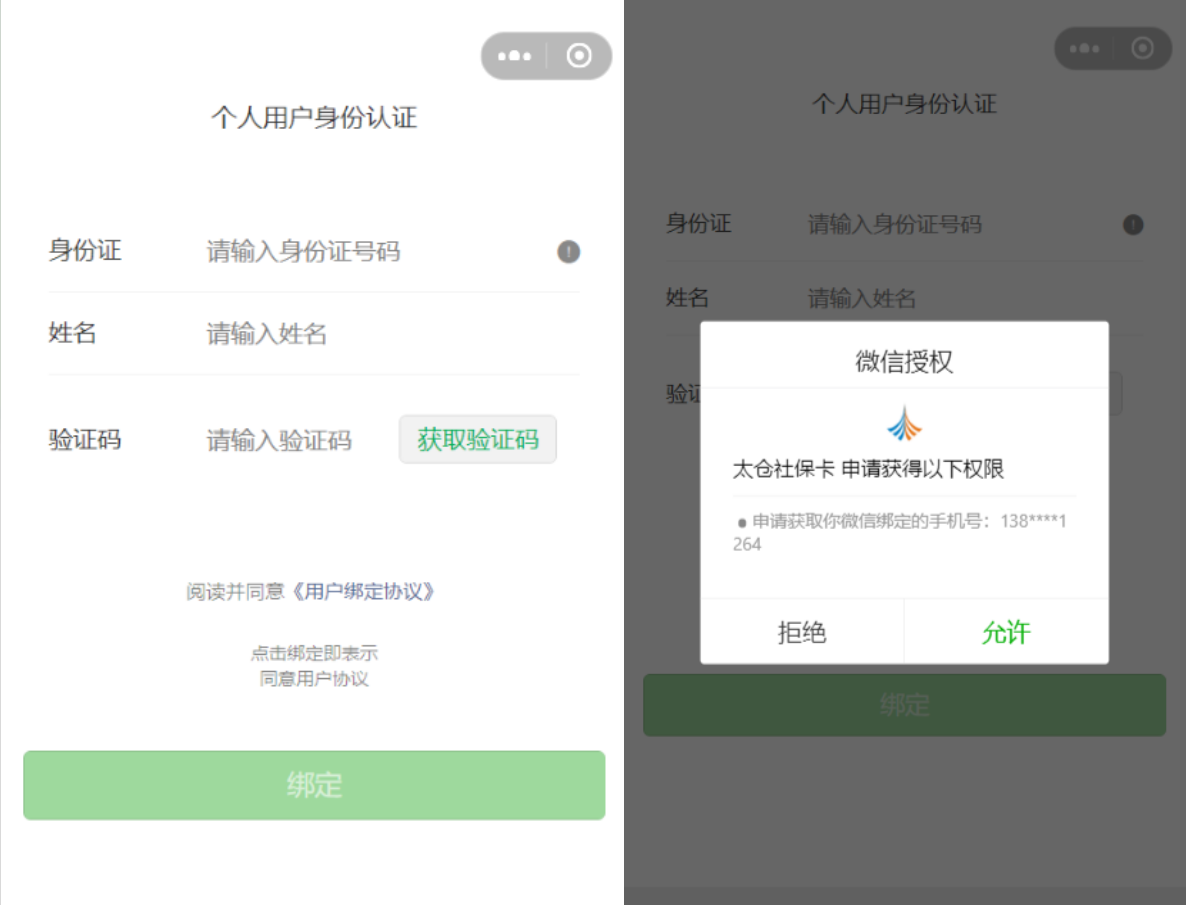This screenshot has height=905, width=1186.
Task: Tap the 太仓社保卡 logo in the dialog
Action: pos(904,424)
